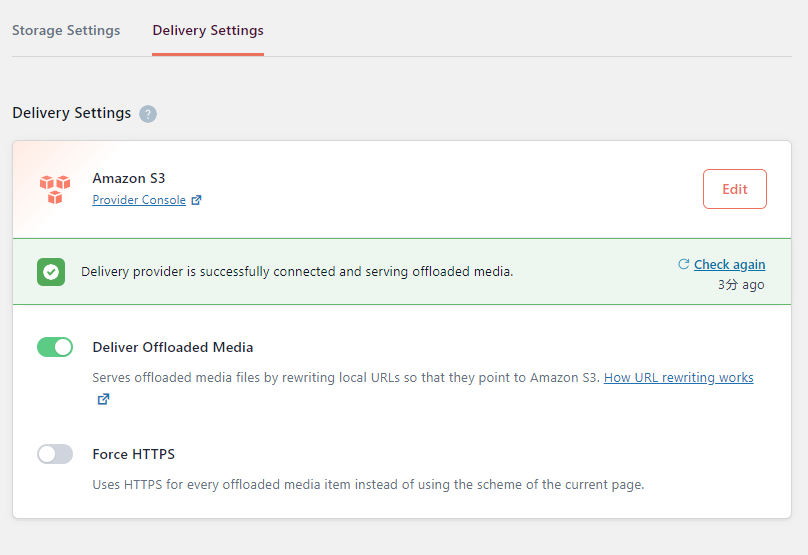Click external-link icon below URL rewriting description
Screen dimensions: 808x555
[103, 399]
